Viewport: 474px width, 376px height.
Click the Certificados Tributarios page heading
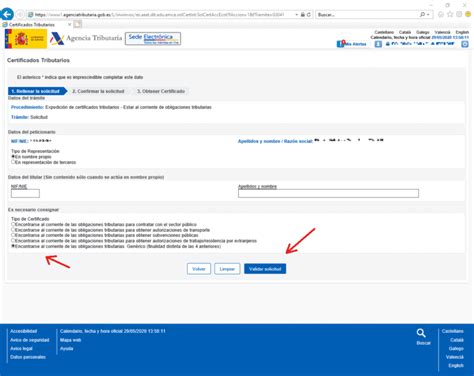(x=38, y=60)
